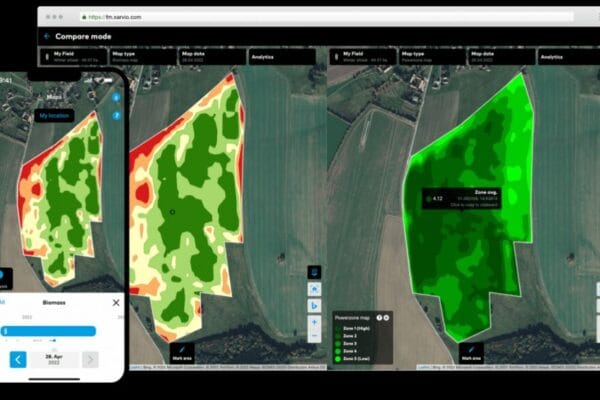This screenshot has height=400, width=600.
Task: Click the Bing map layer icon
Action: tap(315, 306)
